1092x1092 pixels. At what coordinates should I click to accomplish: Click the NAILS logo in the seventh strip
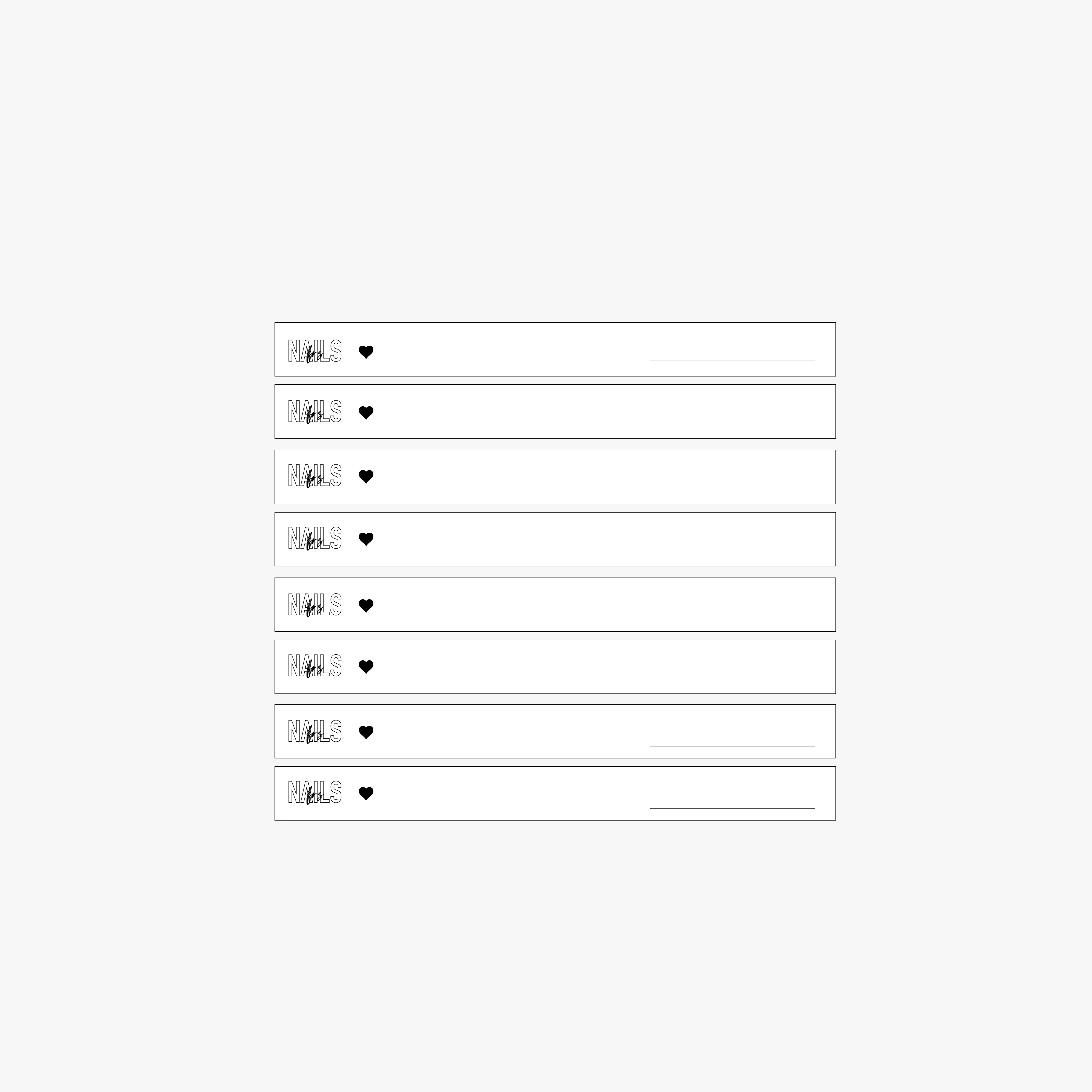(x=315, y=731)
